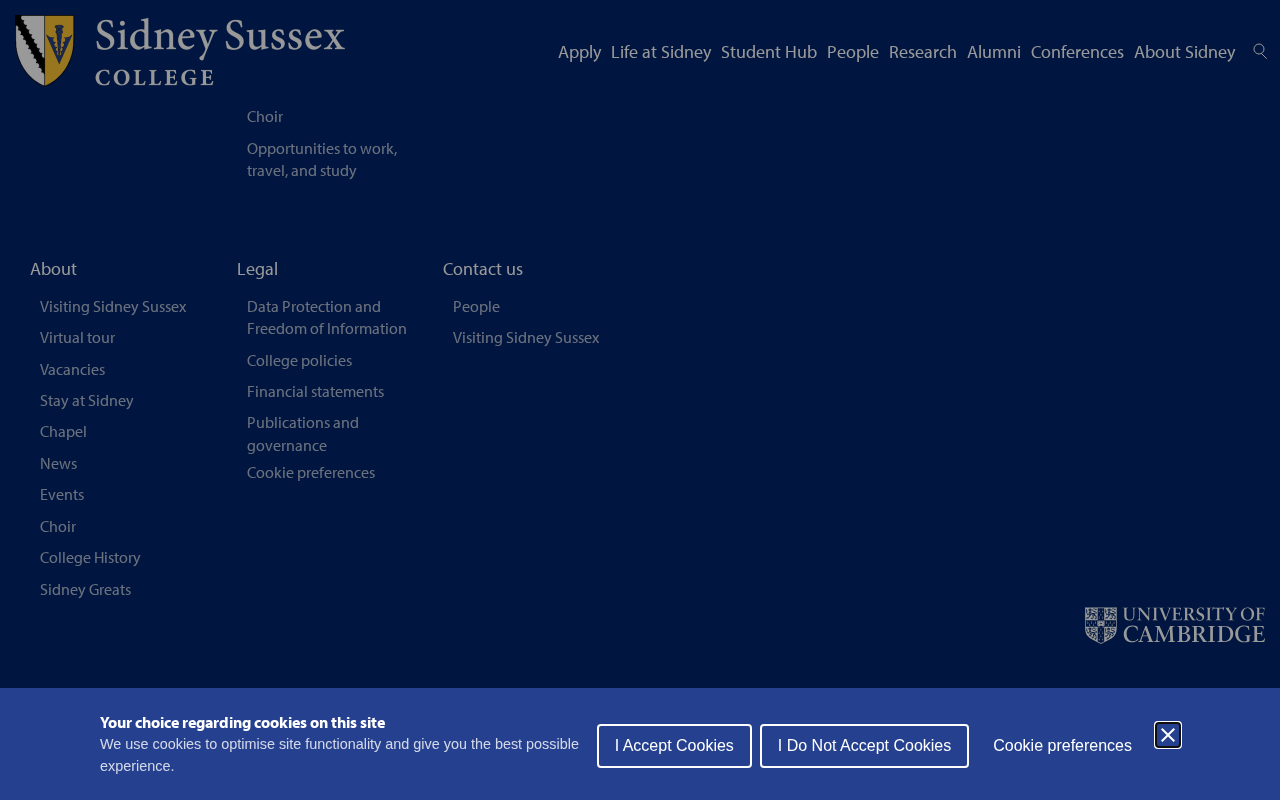Open Student Hub menu item
The width and height of the screenshot is (1280, 800).
click(769, 52)
